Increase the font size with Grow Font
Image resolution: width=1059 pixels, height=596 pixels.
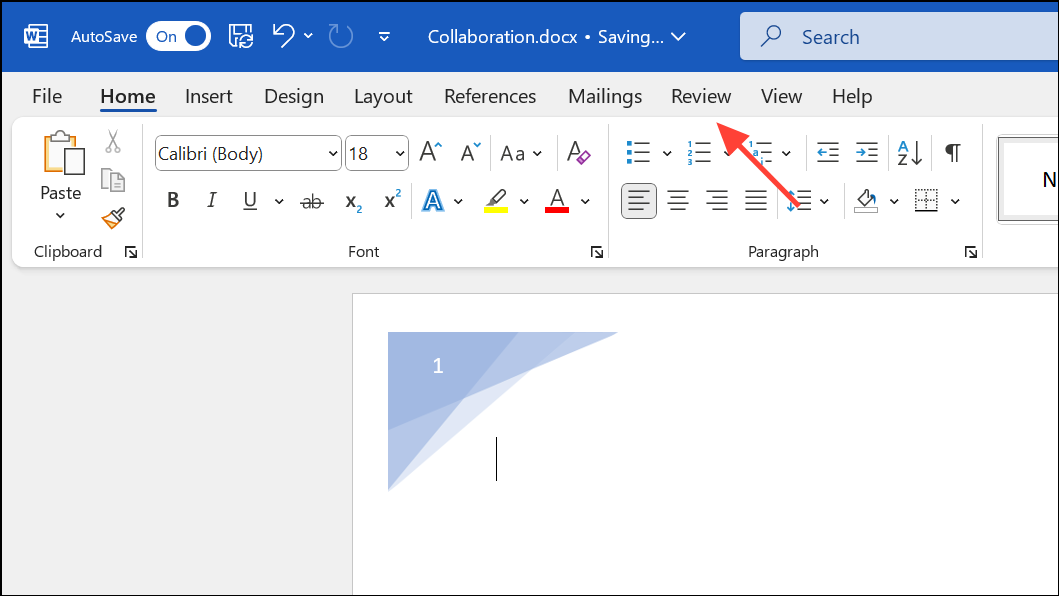point(428,151)
